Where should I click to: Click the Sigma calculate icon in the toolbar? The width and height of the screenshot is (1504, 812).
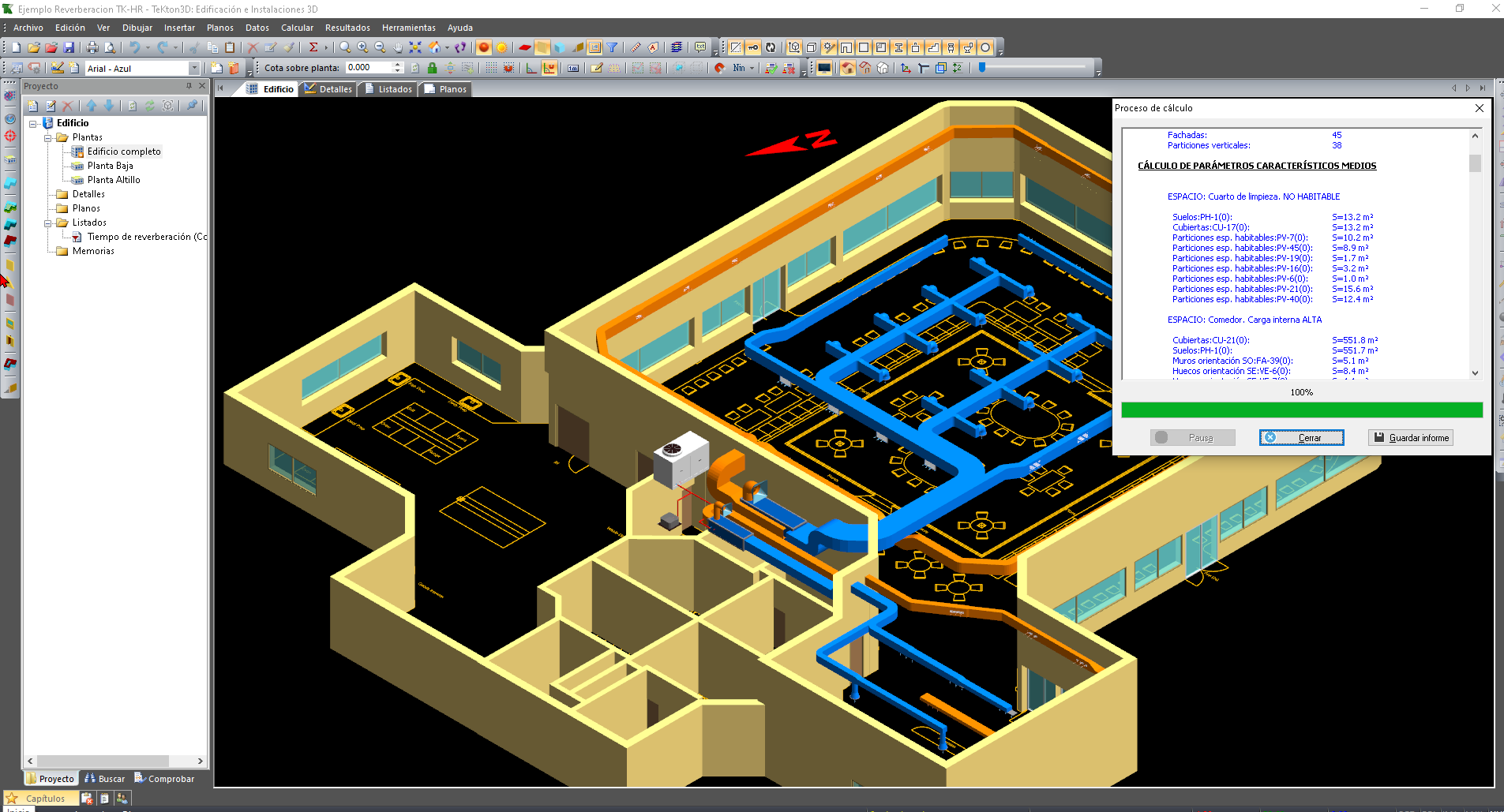[x=313, y=47]
